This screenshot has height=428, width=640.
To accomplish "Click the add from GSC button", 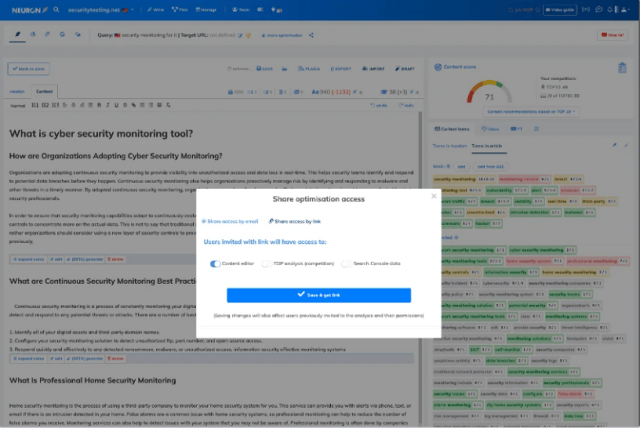I will (x=491, y=166).
